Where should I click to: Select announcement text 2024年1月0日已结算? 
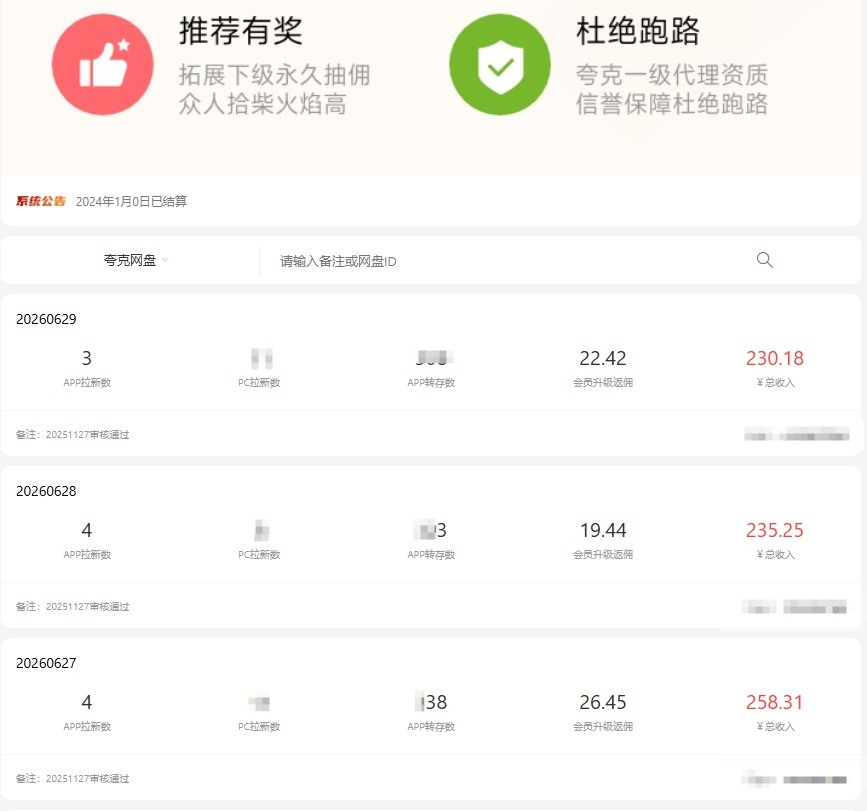point(132,202)
